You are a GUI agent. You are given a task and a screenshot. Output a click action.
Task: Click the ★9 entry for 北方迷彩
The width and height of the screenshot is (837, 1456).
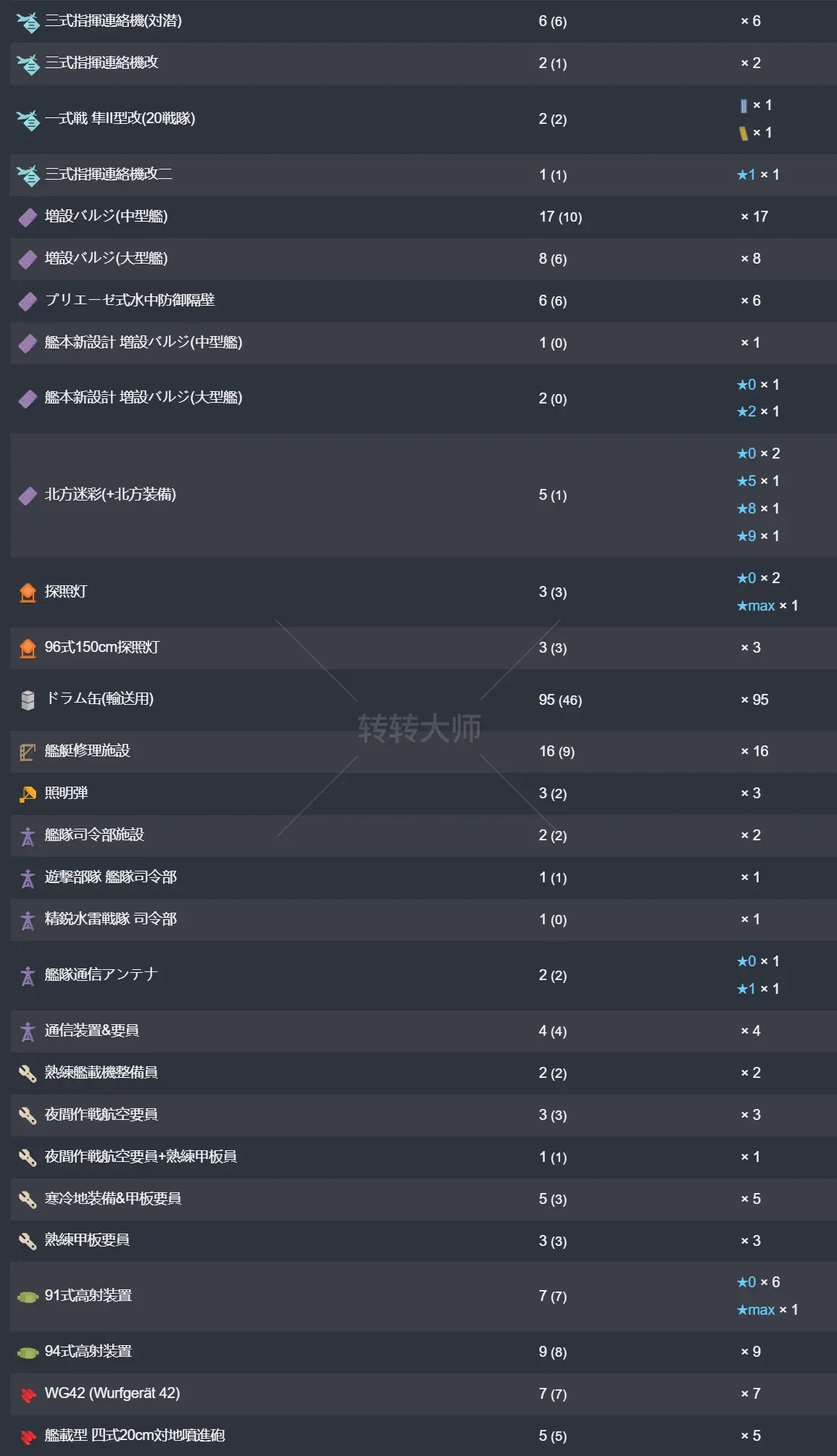tap(757, 536)
